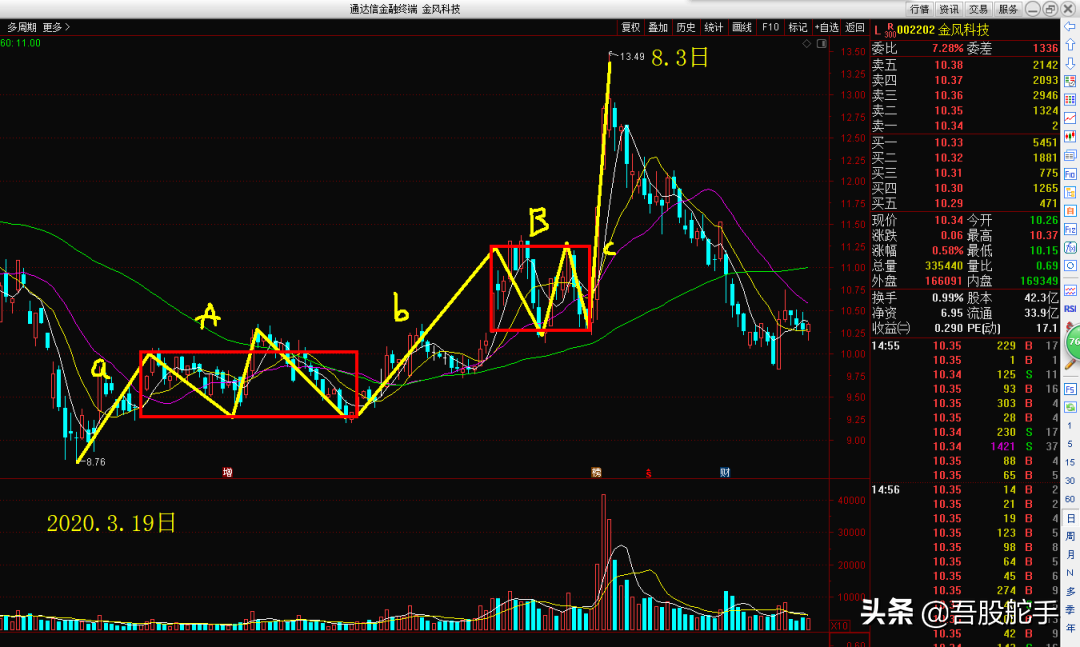Click the 统计 button
Image resolution: width=1080 pixels, height=647 pixels.
[714, 28]
